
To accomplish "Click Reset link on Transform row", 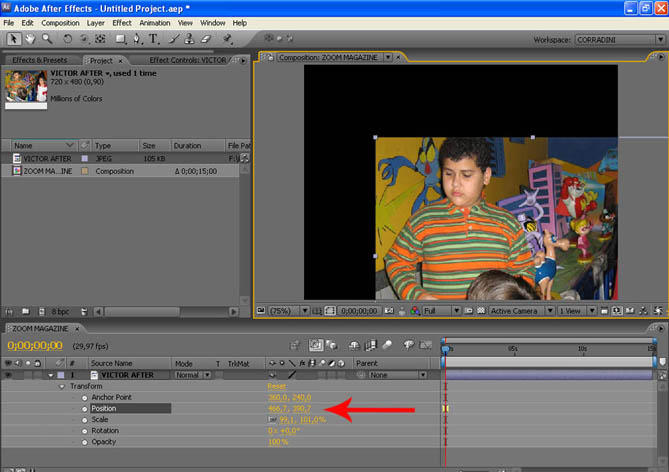I will click(x=276, y=386).
